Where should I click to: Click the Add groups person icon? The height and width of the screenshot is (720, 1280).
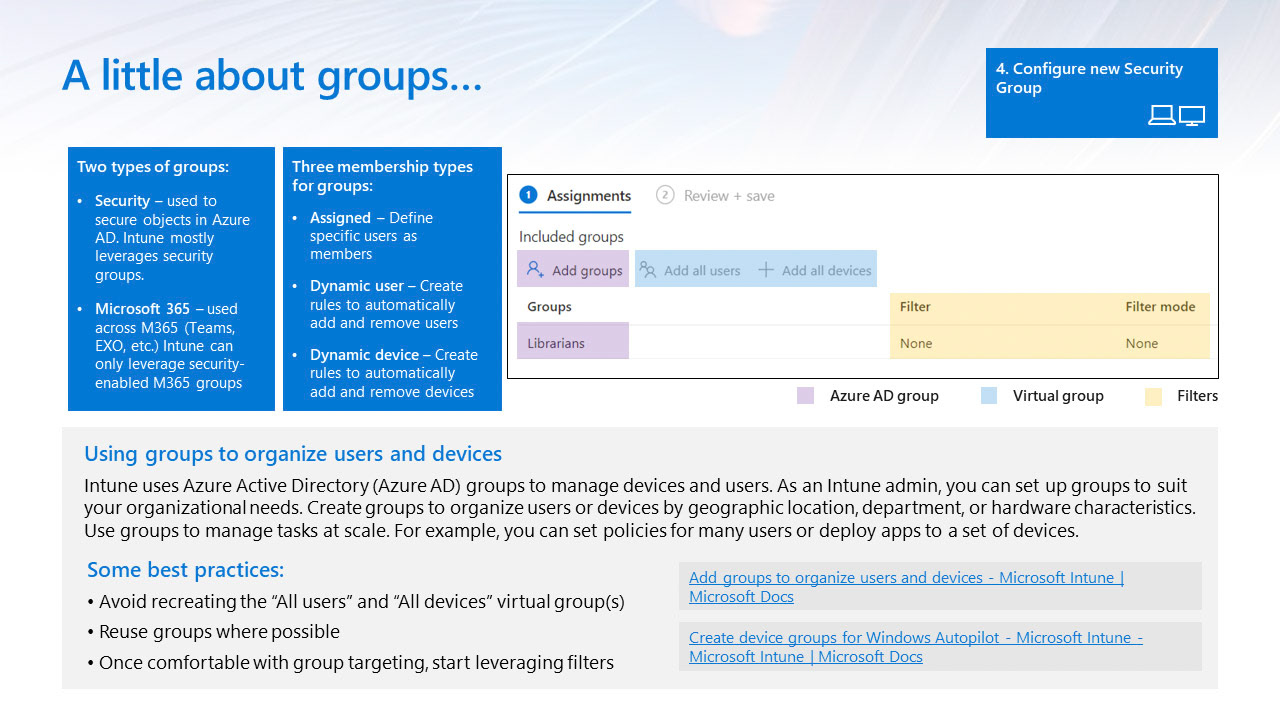coord(535,270)
